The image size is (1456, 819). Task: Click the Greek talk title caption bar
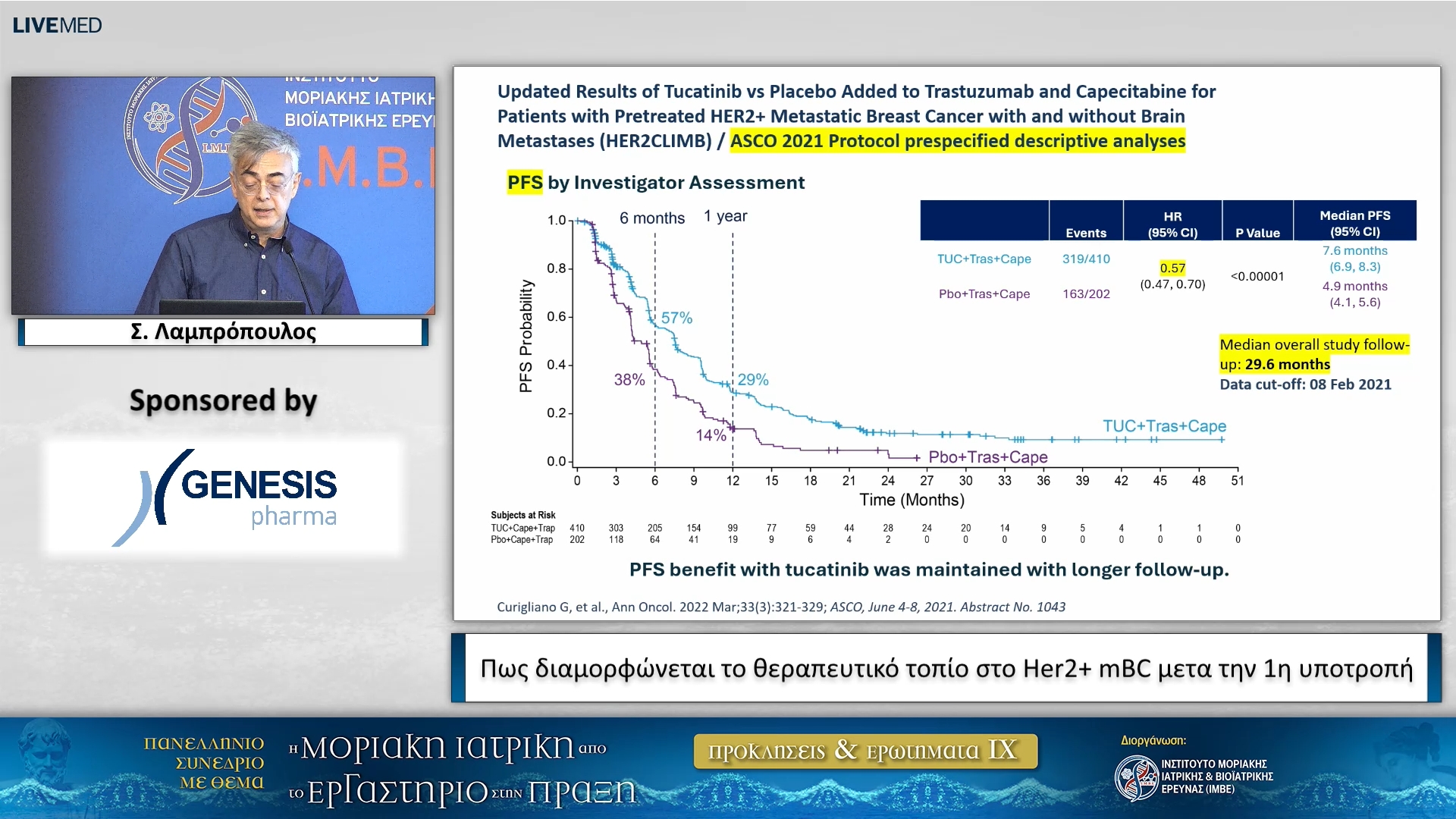pos(946,668)
